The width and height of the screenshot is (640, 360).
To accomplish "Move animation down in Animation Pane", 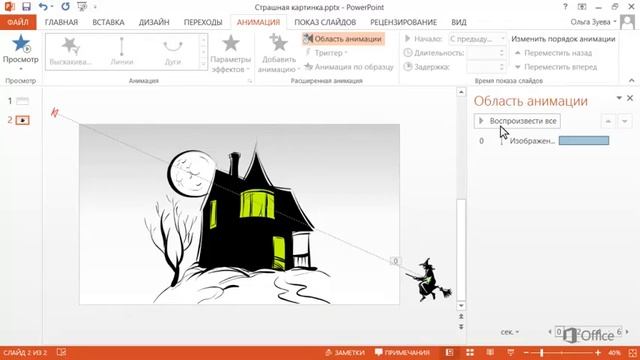I will pyautogui.click(x=624, y=121).
